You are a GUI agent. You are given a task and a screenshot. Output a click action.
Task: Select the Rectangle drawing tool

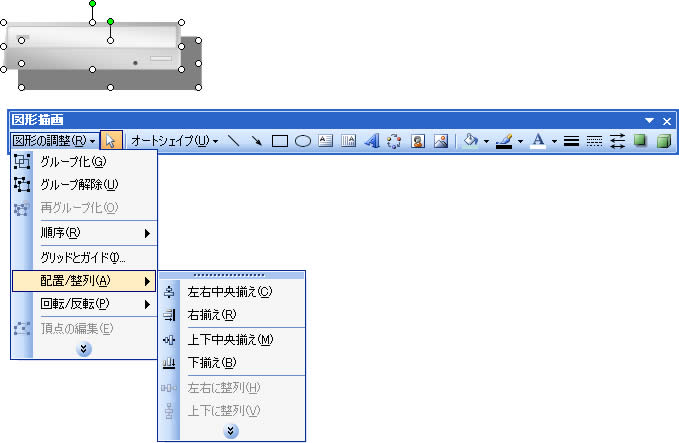[x=280, y=141]
